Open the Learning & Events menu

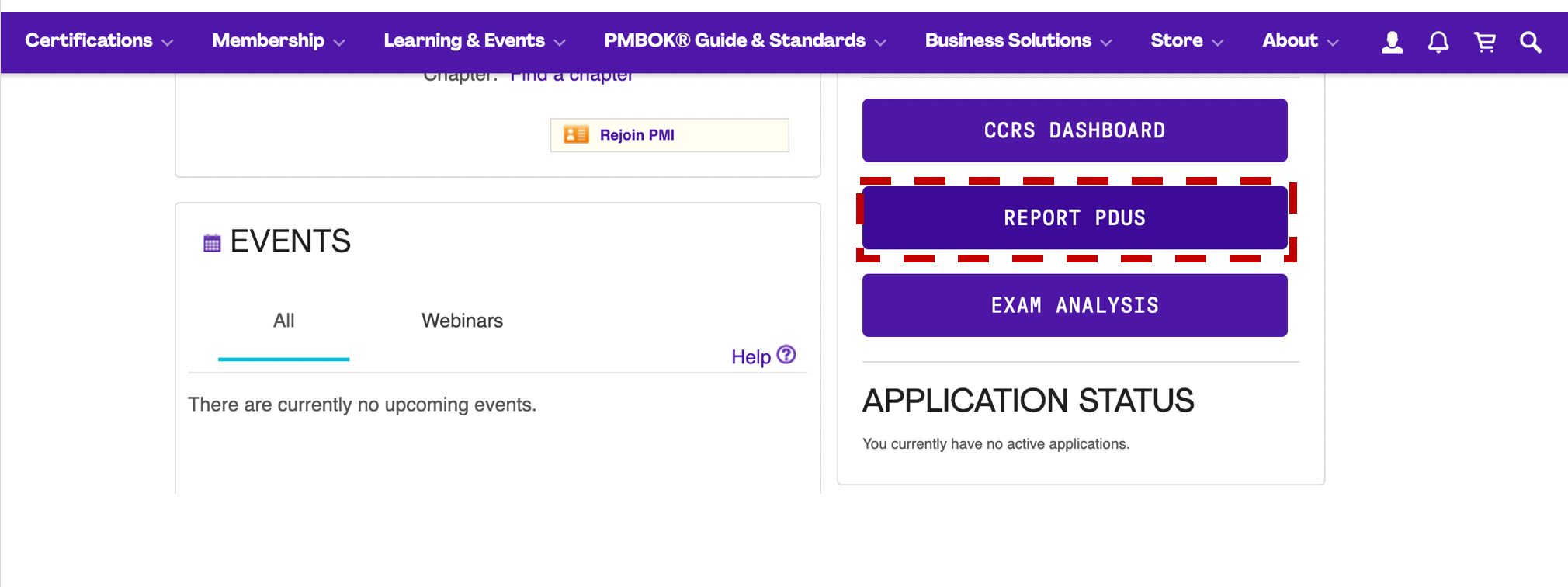click(464, 40)
